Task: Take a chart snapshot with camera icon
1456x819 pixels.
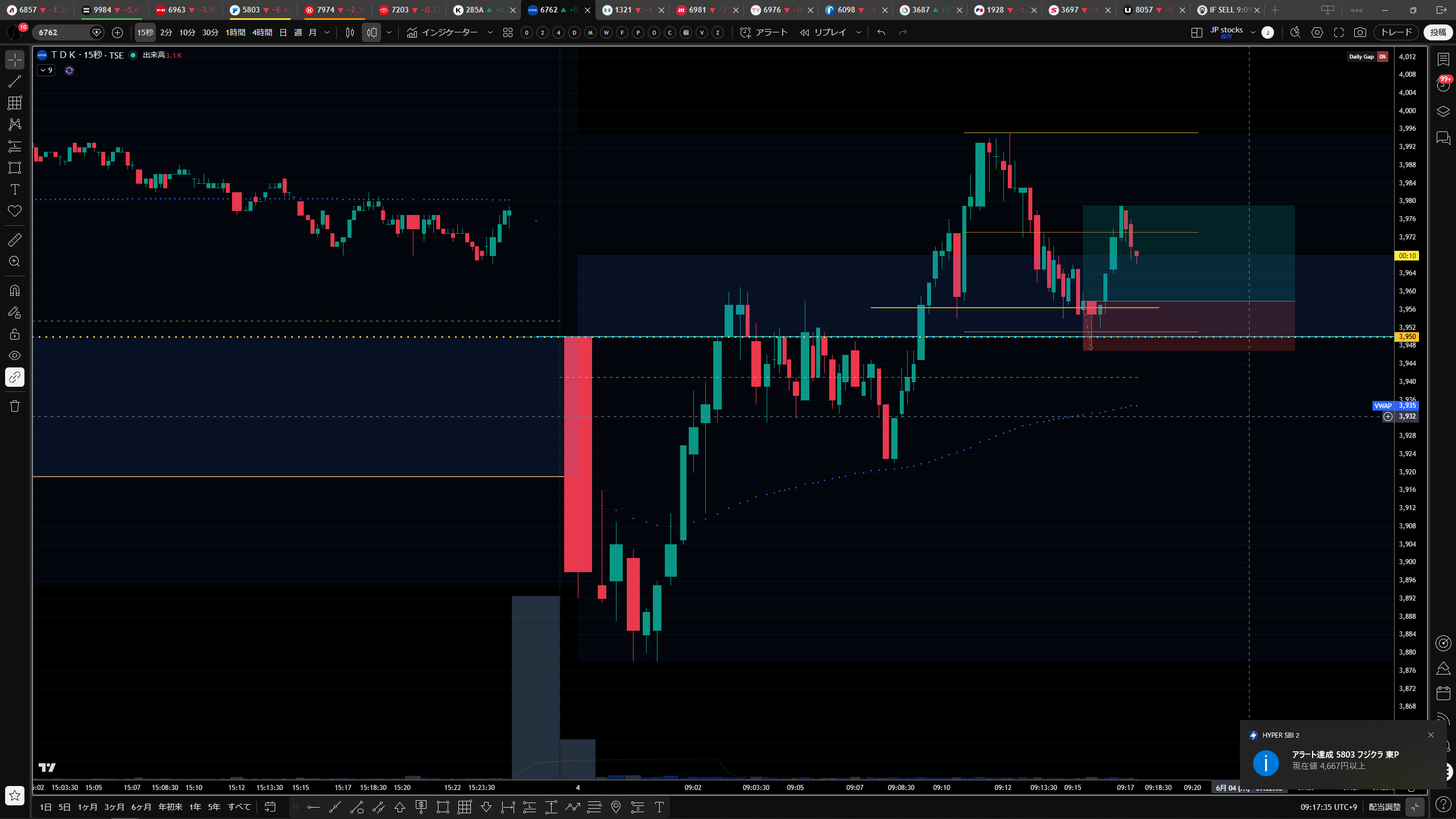Action: [1360, 32]
